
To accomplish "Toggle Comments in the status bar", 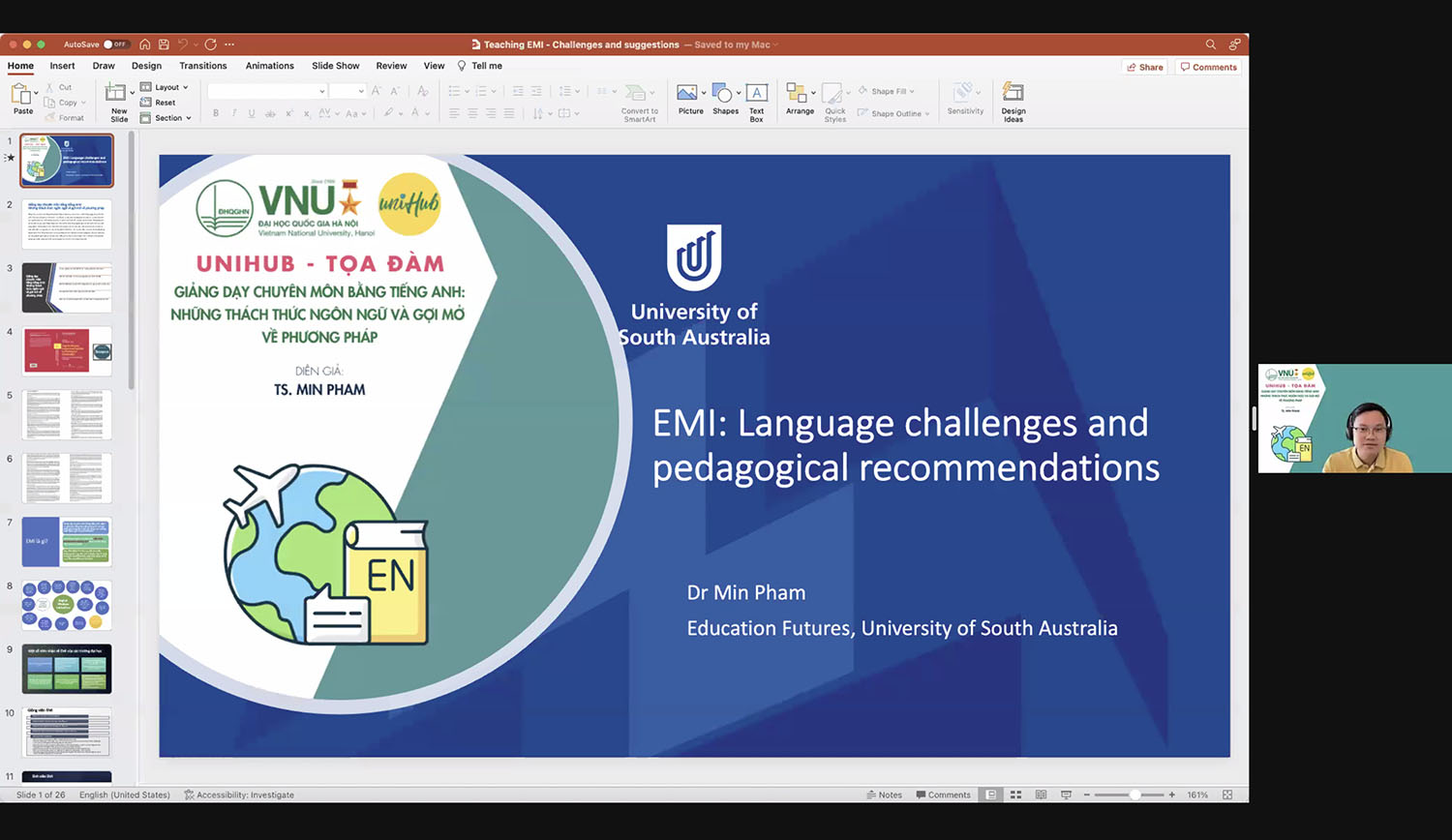I will (943, 795).
